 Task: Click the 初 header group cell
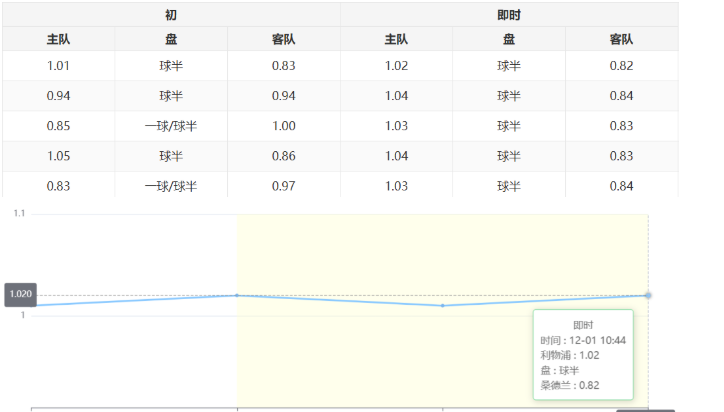171,15
